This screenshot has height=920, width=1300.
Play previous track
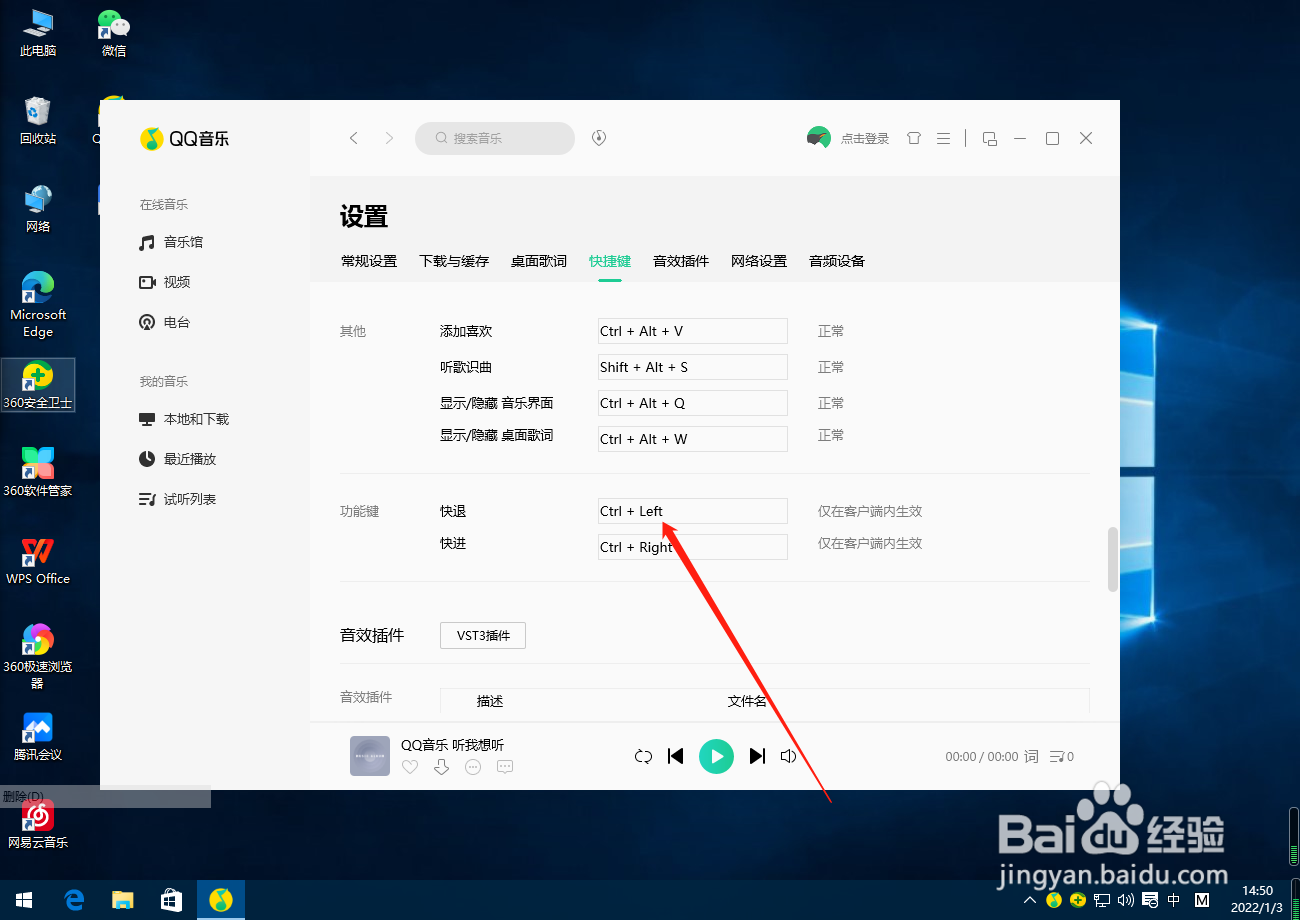click(676, 756)
